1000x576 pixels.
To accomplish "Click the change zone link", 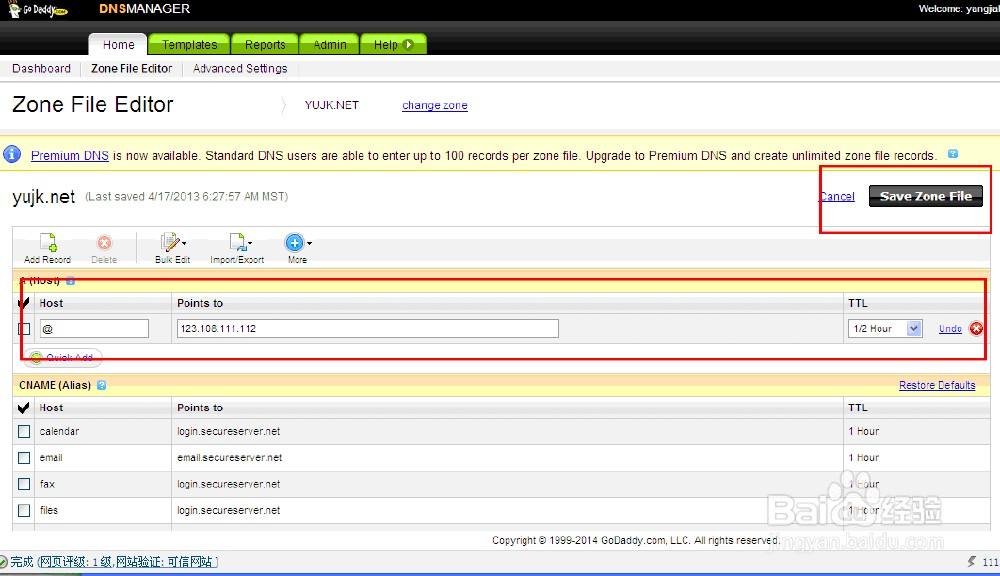I will point(434,105).
